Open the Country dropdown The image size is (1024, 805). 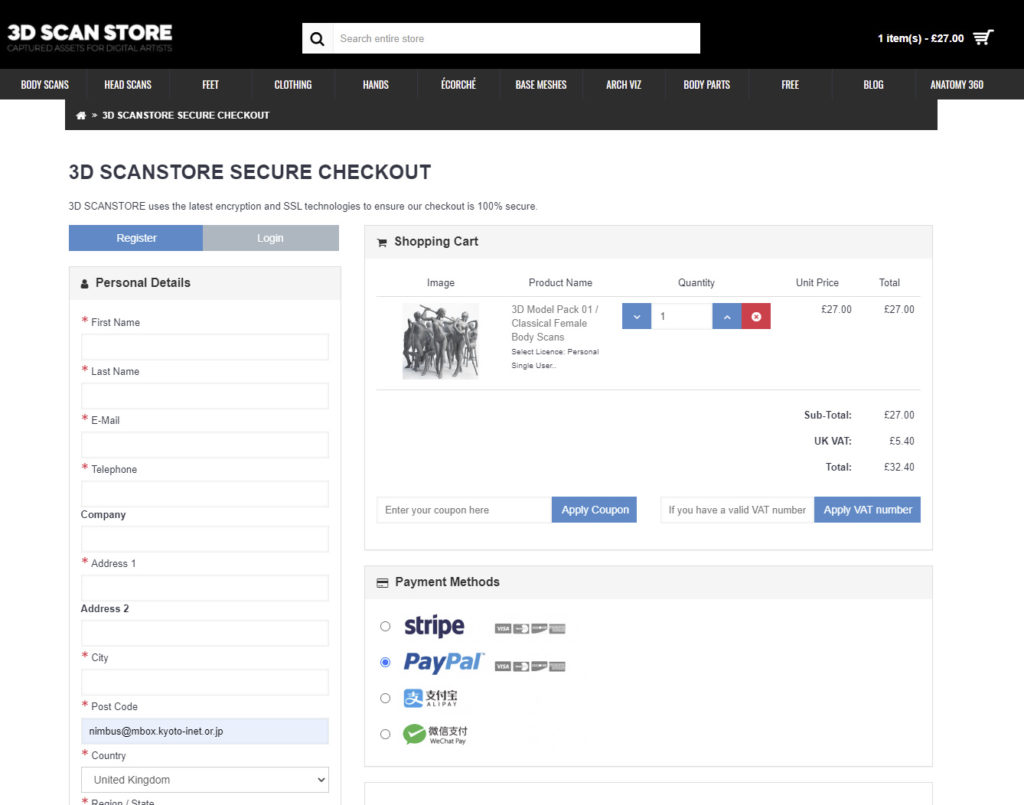coord(205,780)
